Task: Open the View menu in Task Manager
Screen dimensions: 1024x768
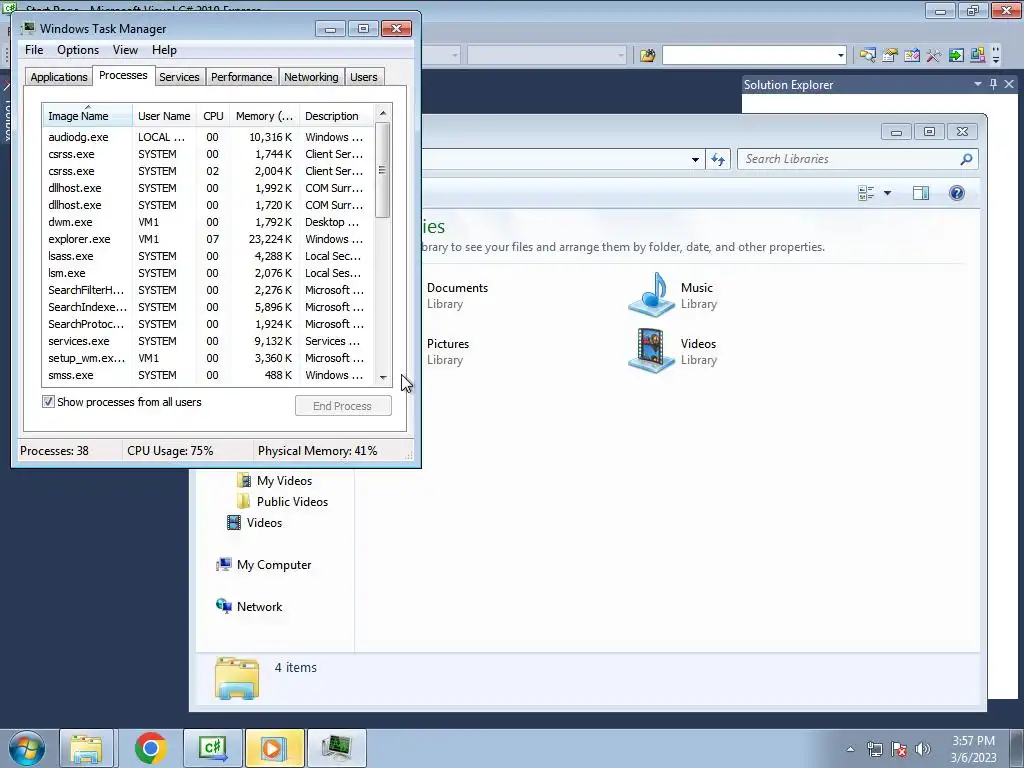Action: tap(125, 50)
